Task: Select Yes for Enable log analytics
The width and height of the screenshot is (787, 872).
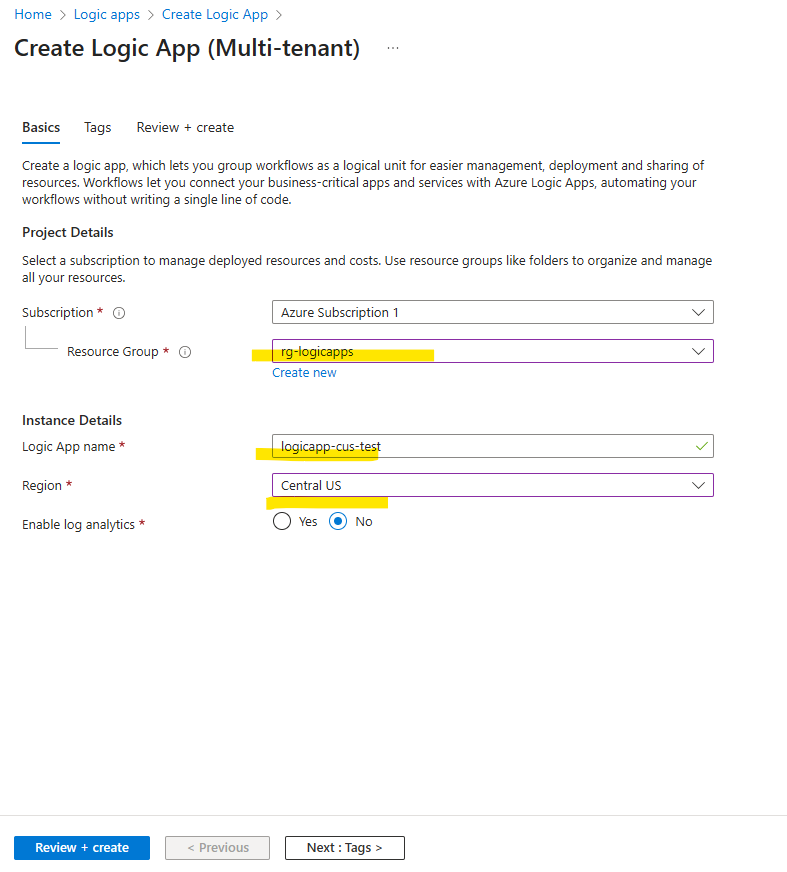Action: click(282, 521)
